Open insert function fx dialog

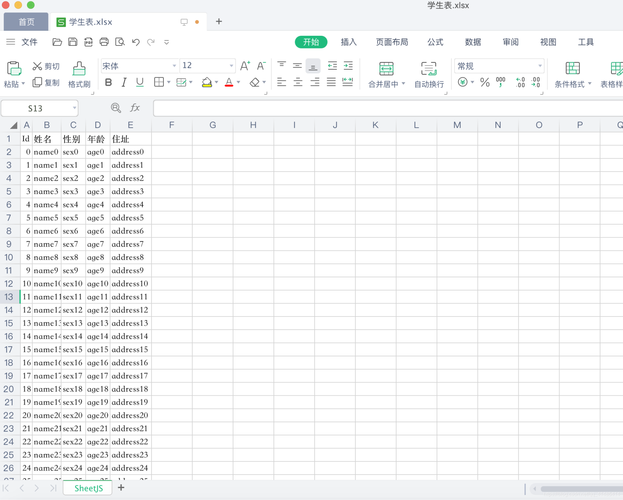[135, 108]
